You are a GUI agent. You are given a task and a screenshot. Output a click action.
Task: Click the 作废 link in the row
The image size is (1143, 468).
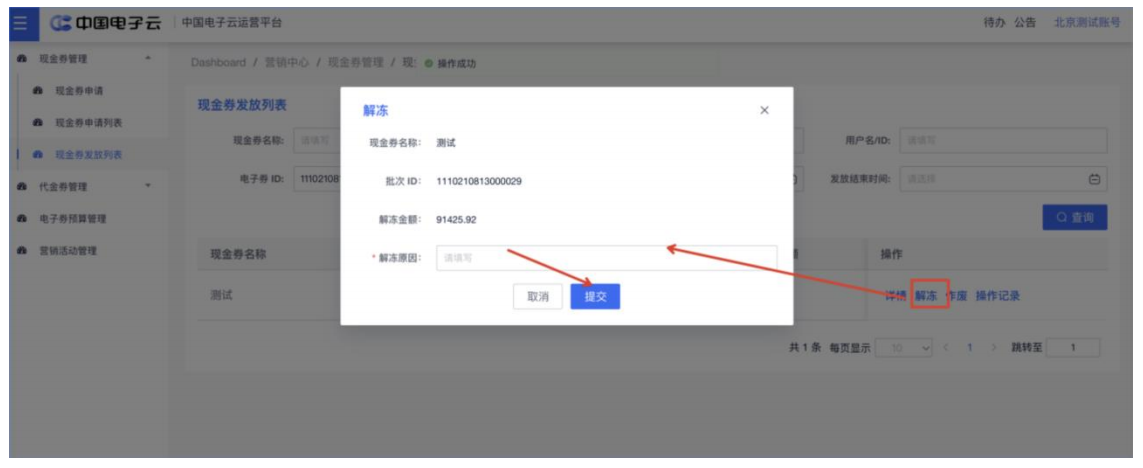[x=956, y=296]
